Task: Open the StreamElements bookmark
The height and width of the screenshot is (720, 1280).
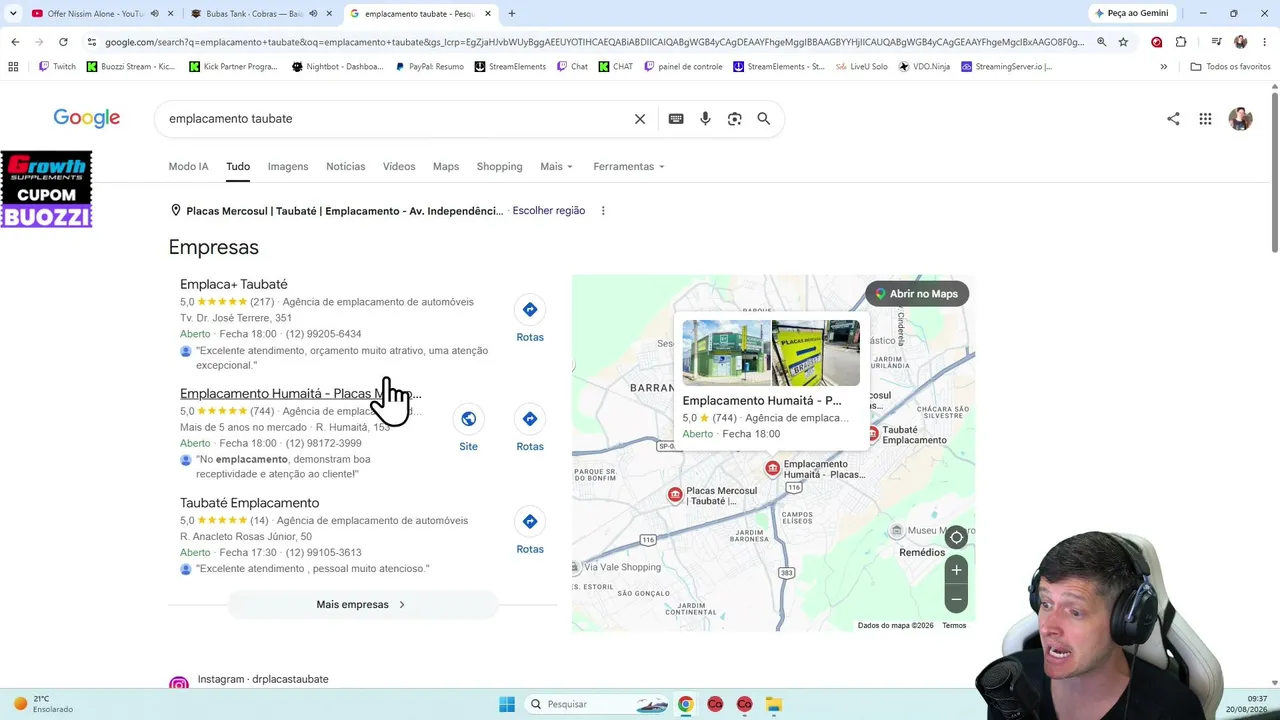Action: point(510,67)
